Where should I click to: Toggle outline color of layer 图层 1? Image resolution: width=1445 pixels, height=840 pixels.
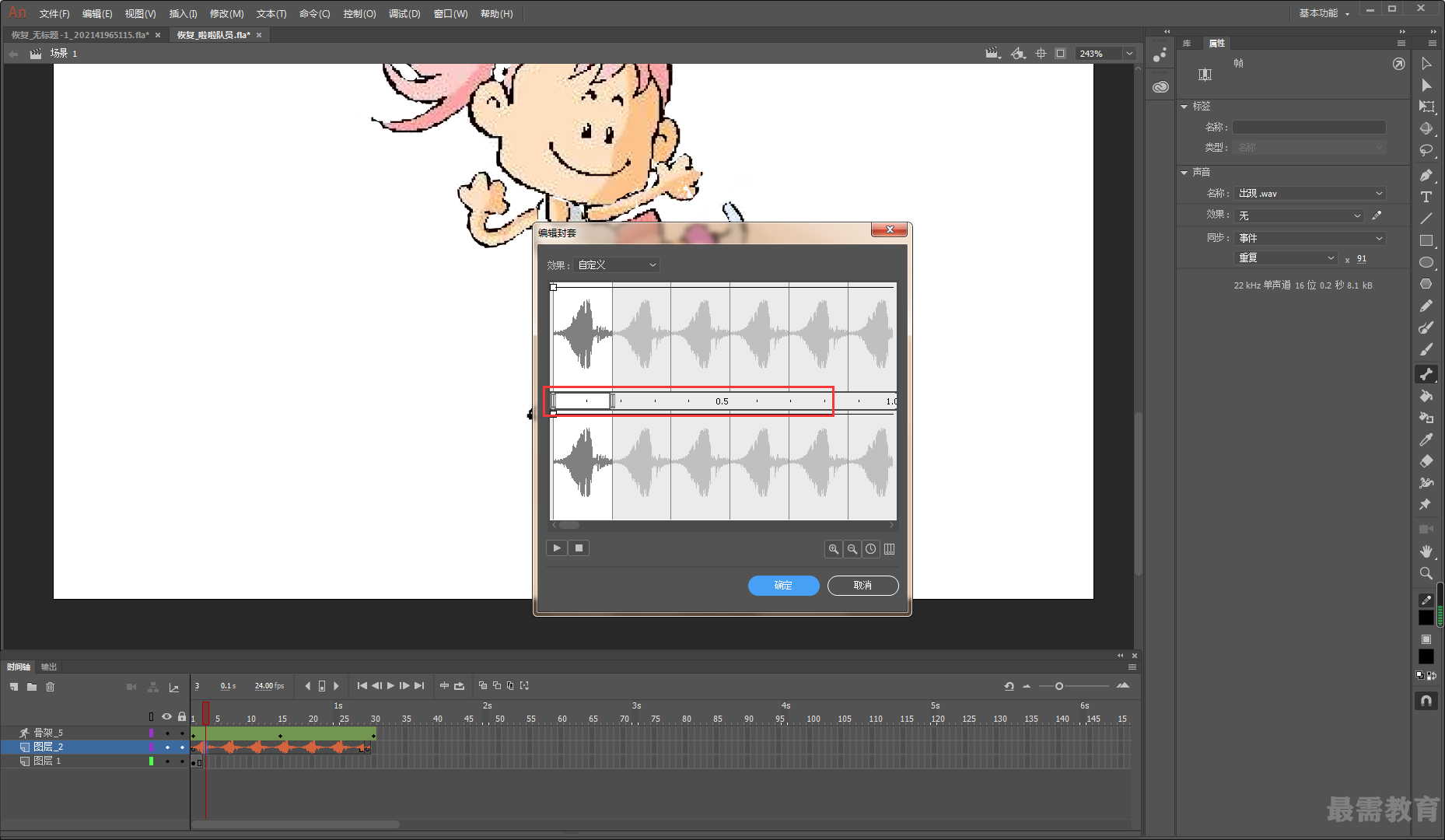pos(151,761)
